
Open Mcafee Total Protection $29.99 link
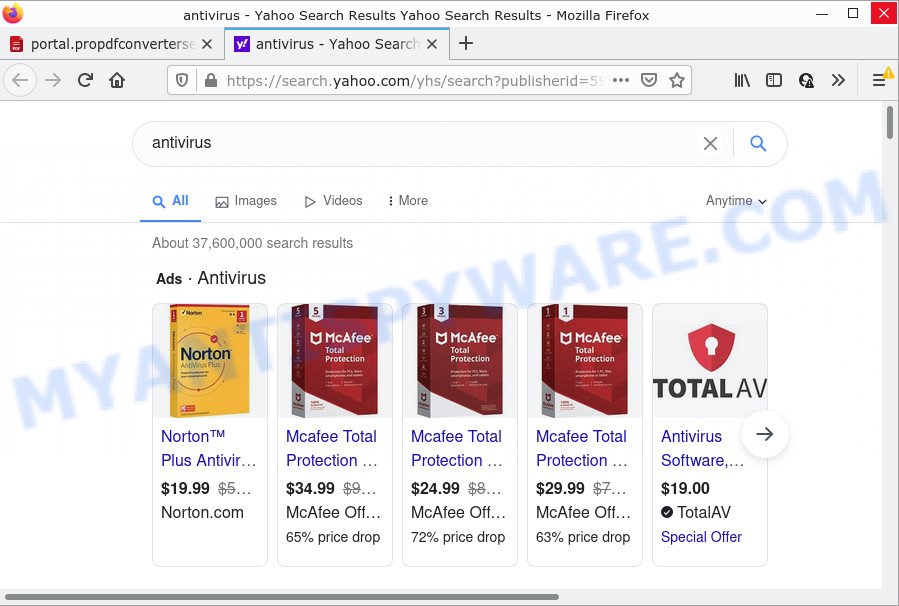coord(583,448)
